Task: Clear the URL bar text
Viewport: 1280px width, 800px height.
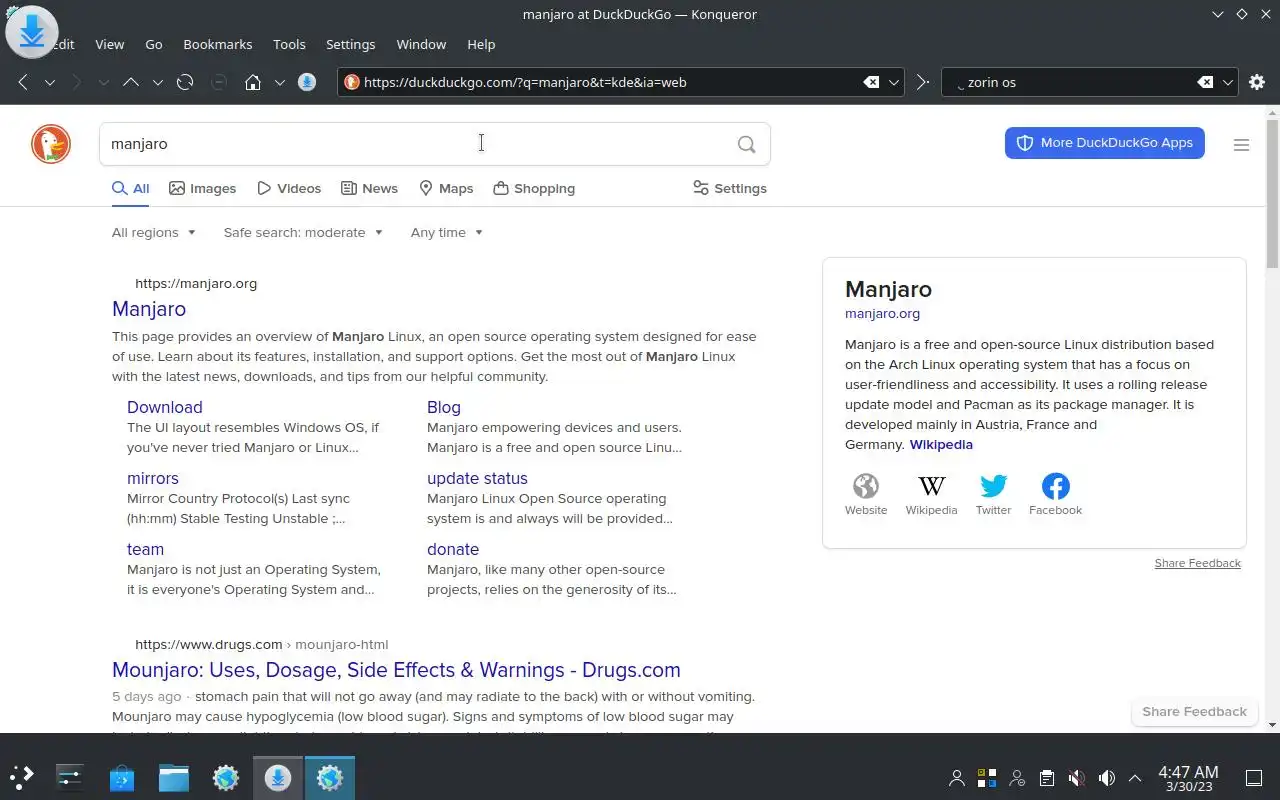Action: 871,82
